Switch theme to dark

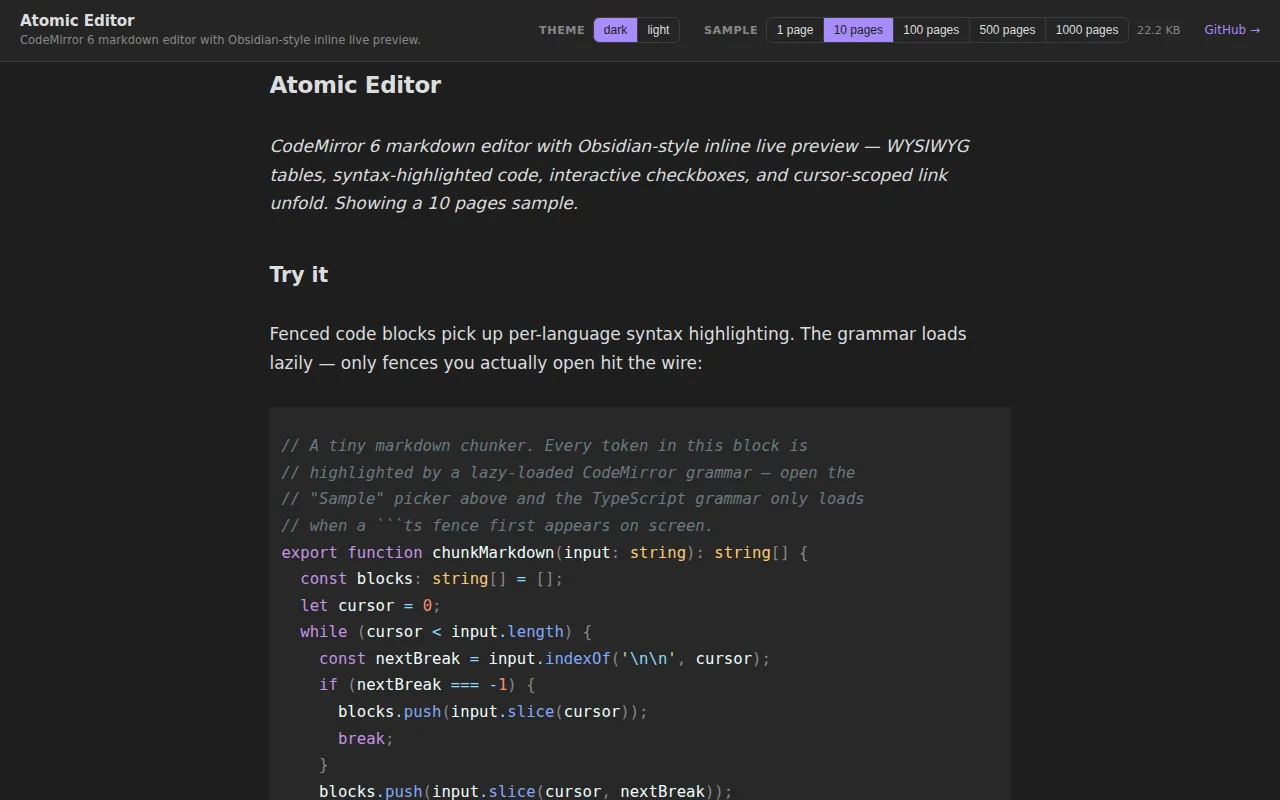[615, 30]
